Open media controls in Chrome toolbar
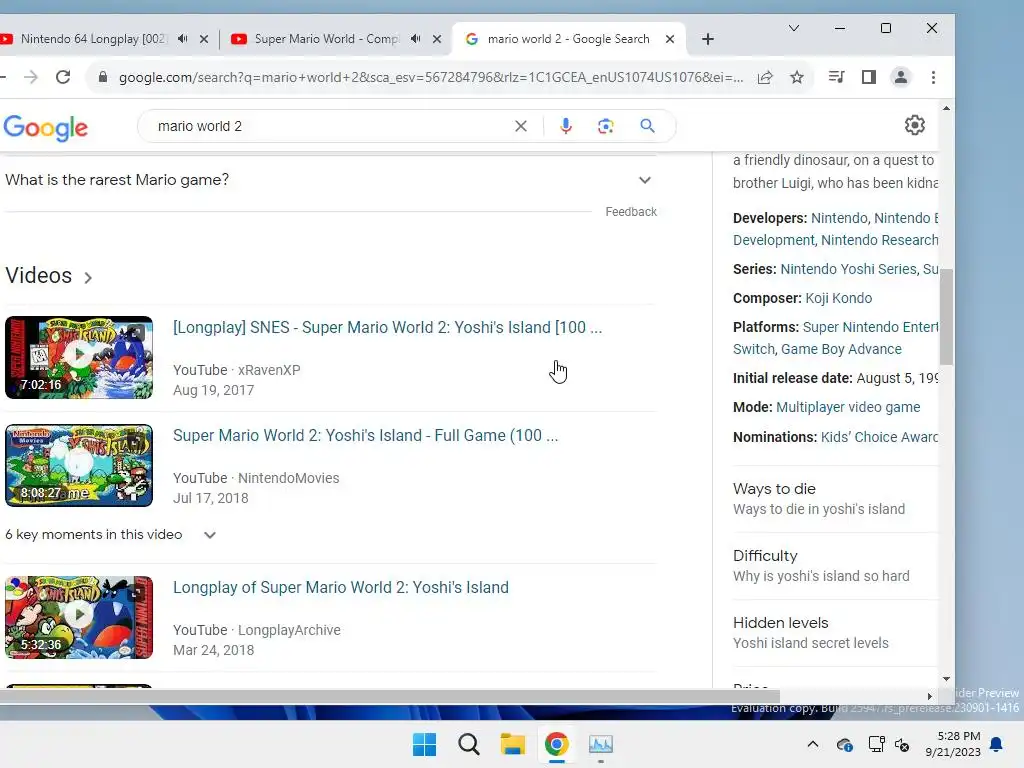Viewport: 1024px width, 768px height. [837, 77]
